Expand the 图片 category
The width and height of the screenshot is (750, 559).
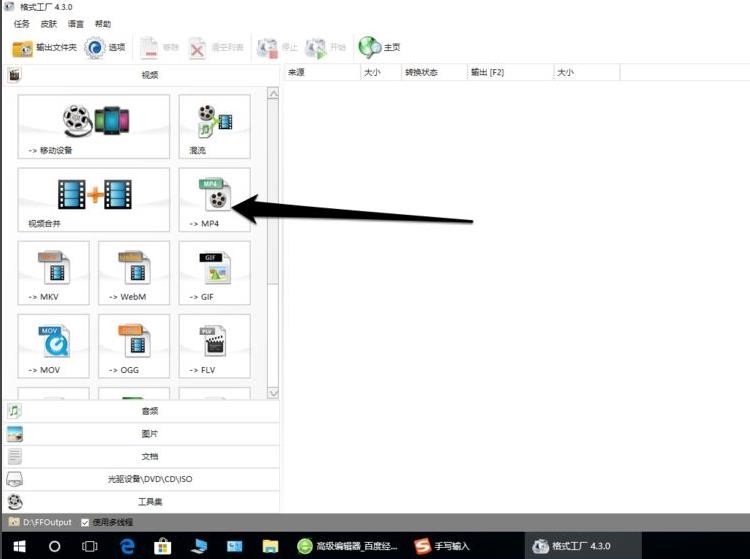tap(142, 434)
